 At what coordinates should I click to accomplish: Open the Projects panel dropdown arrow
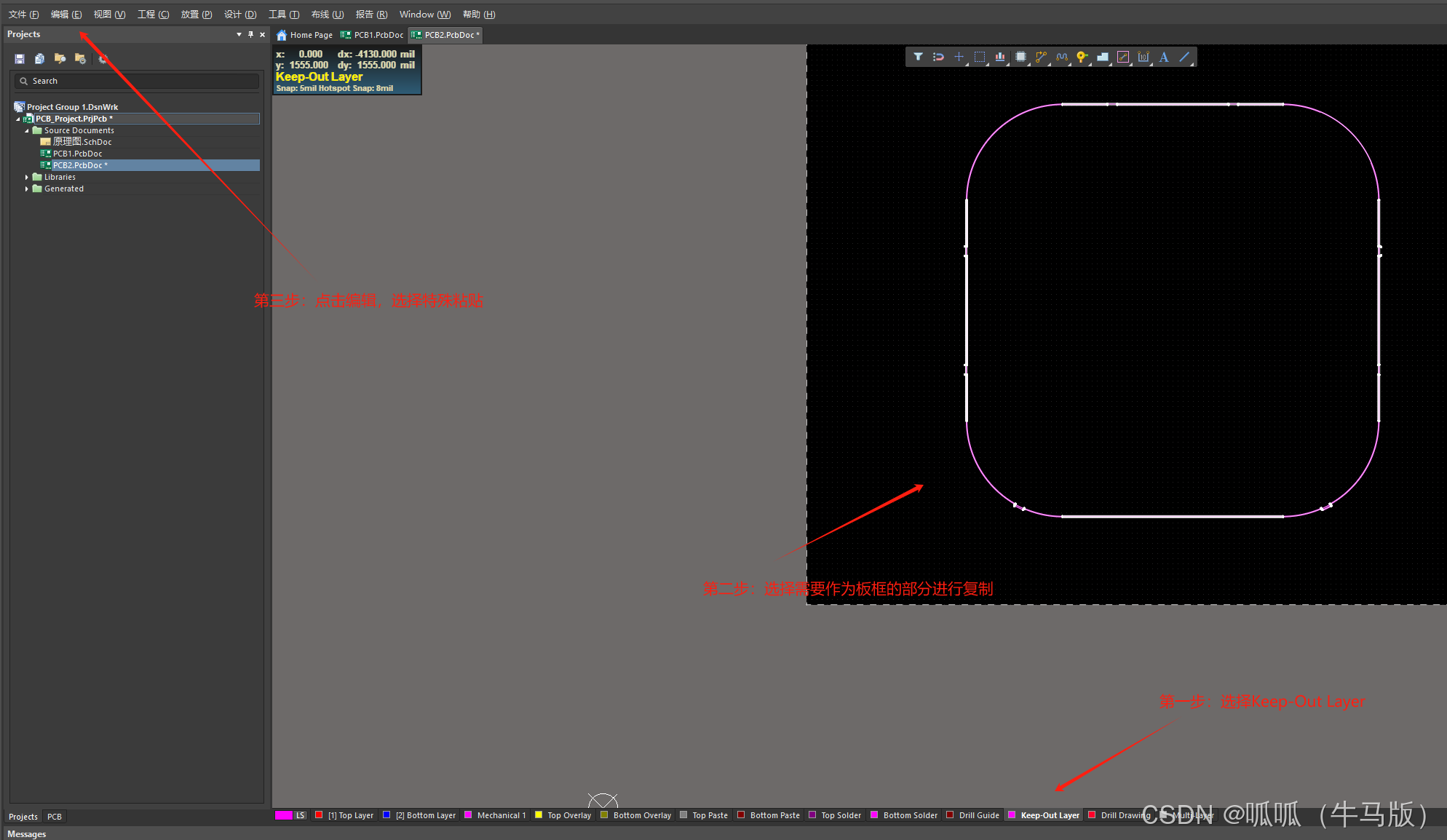(x=239, y=34)
